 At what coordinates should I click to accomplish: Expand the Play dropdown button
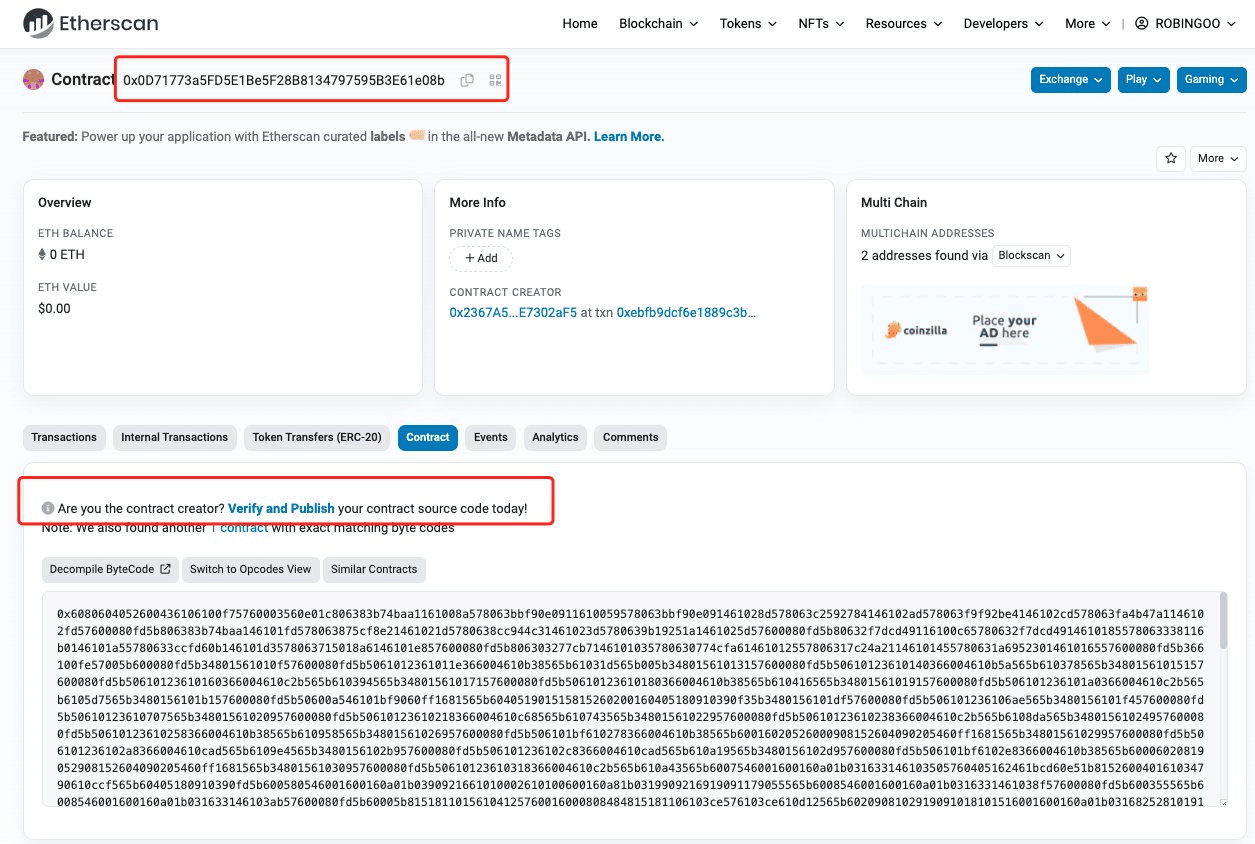point(1144,80)
